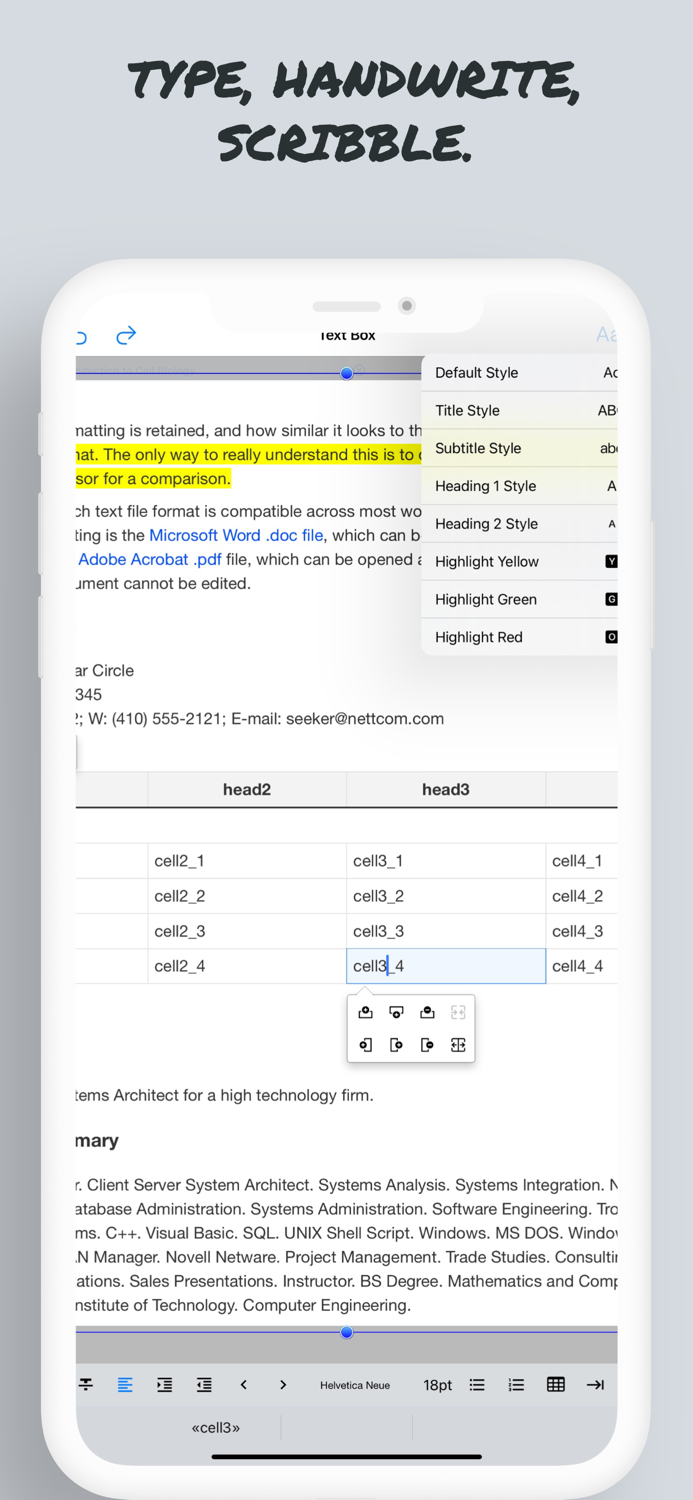
Task: Select table cell cell3_3
Action: [446, 931]
